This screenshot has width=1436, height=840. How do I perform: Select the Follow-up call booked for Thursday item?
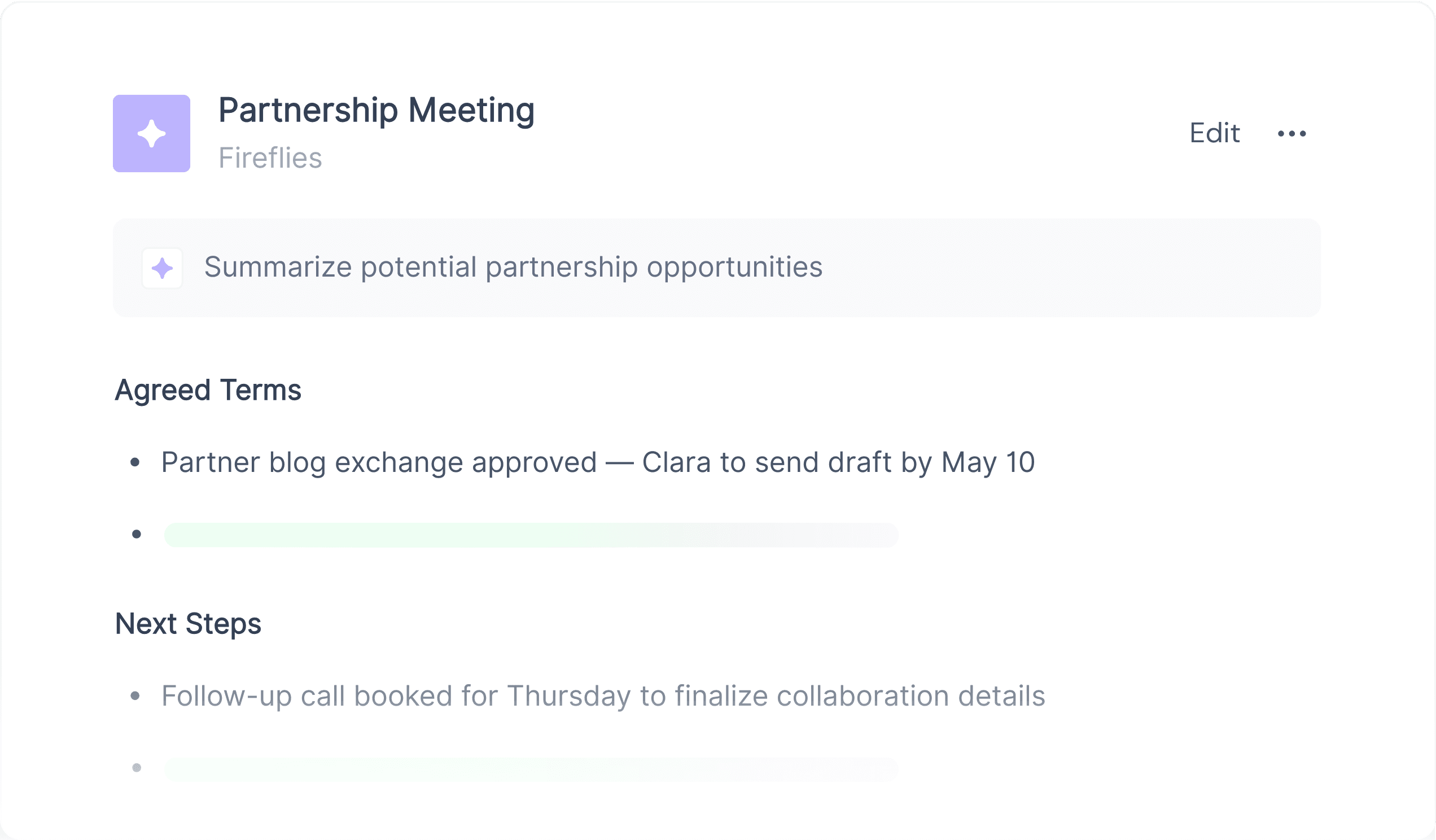point(603,696)
